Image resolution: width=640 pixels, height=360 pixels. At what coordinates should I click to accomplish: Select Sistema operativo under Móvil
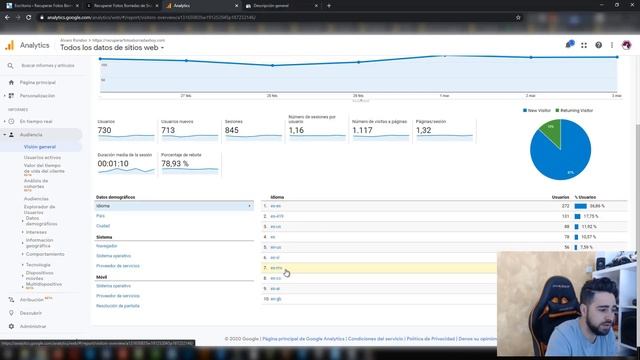(113, 286)
